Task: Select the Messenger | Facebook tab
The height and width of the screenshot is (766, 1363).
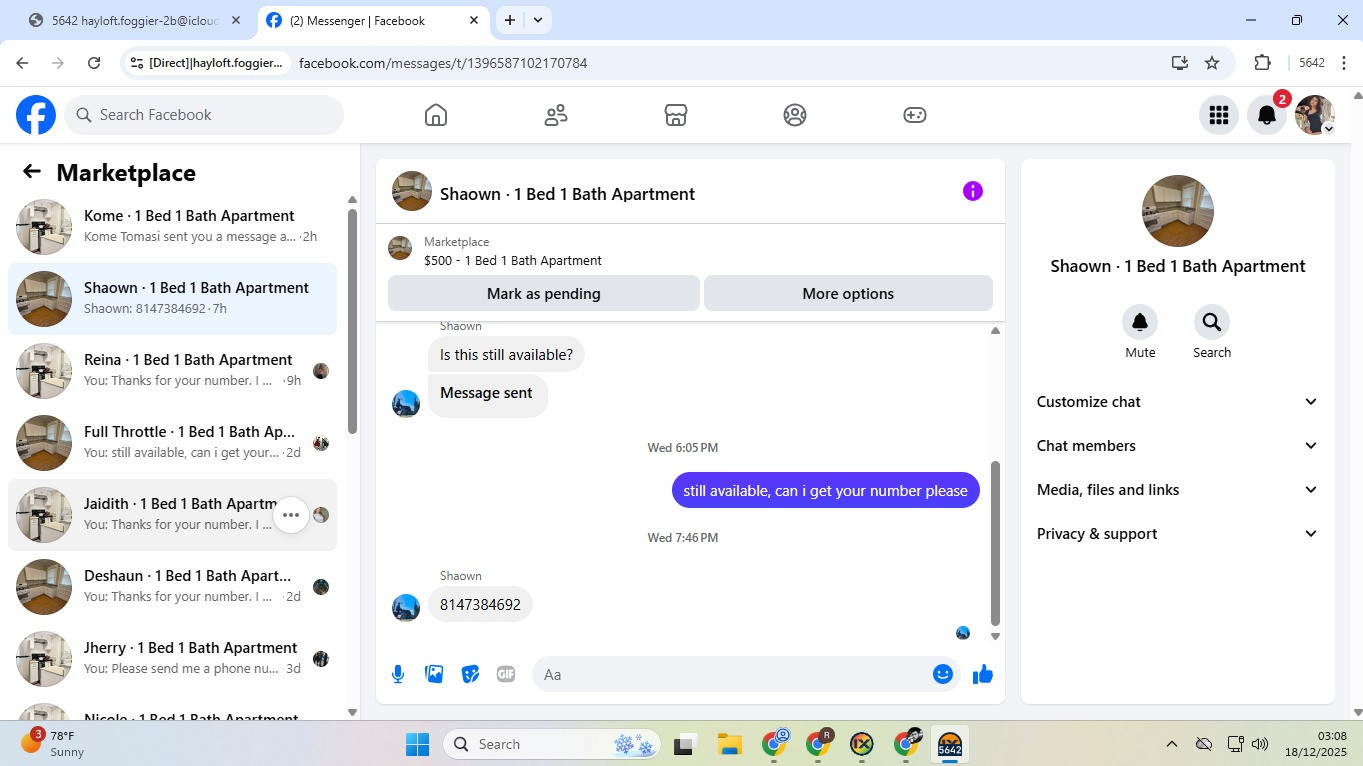Action: coord(372,20)
